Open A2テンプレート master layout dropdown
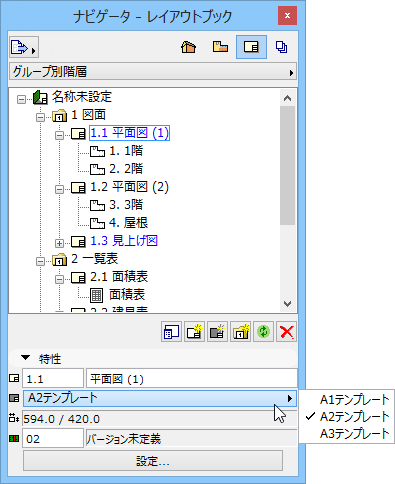This screenshot has height=484, width=395. tap(160, 398)
